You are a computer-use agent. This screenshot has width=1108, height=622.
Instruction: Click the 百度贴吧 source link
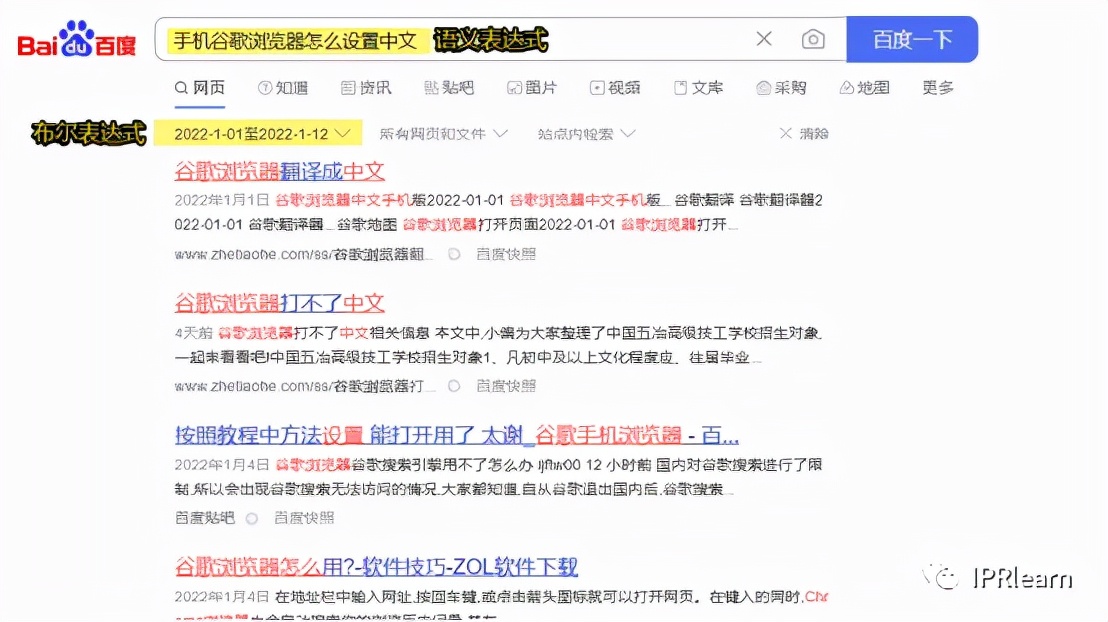point(204,518)
